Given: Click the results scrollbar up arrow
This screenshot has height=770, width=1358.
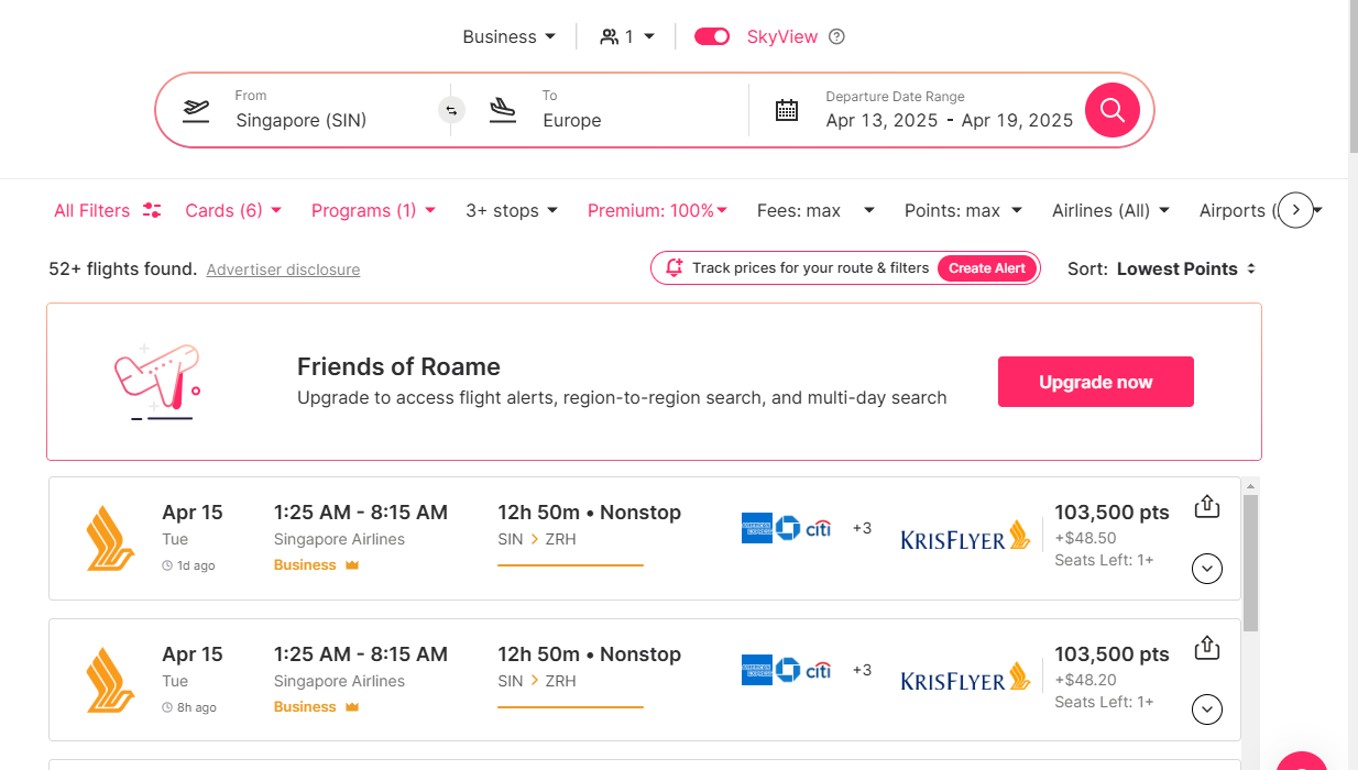Looking at the screenshot, I should click(1250, 486).
